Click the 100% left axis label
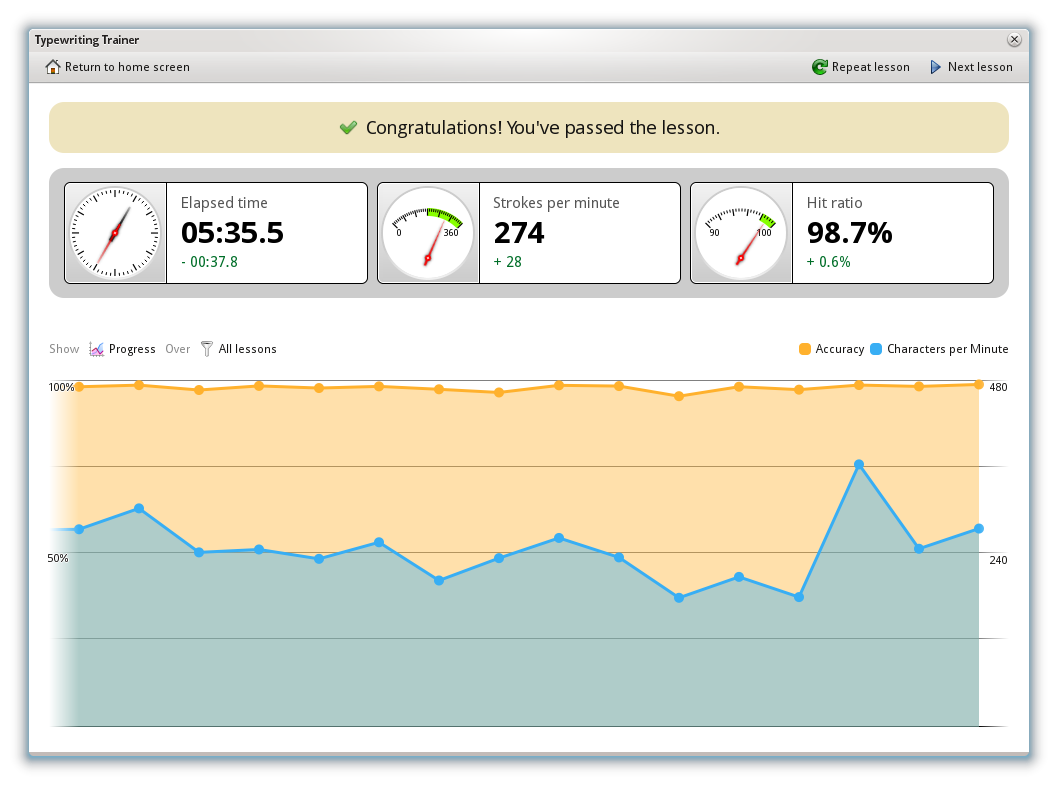This screenshot has width=1058, height=785. coord(61,387)
